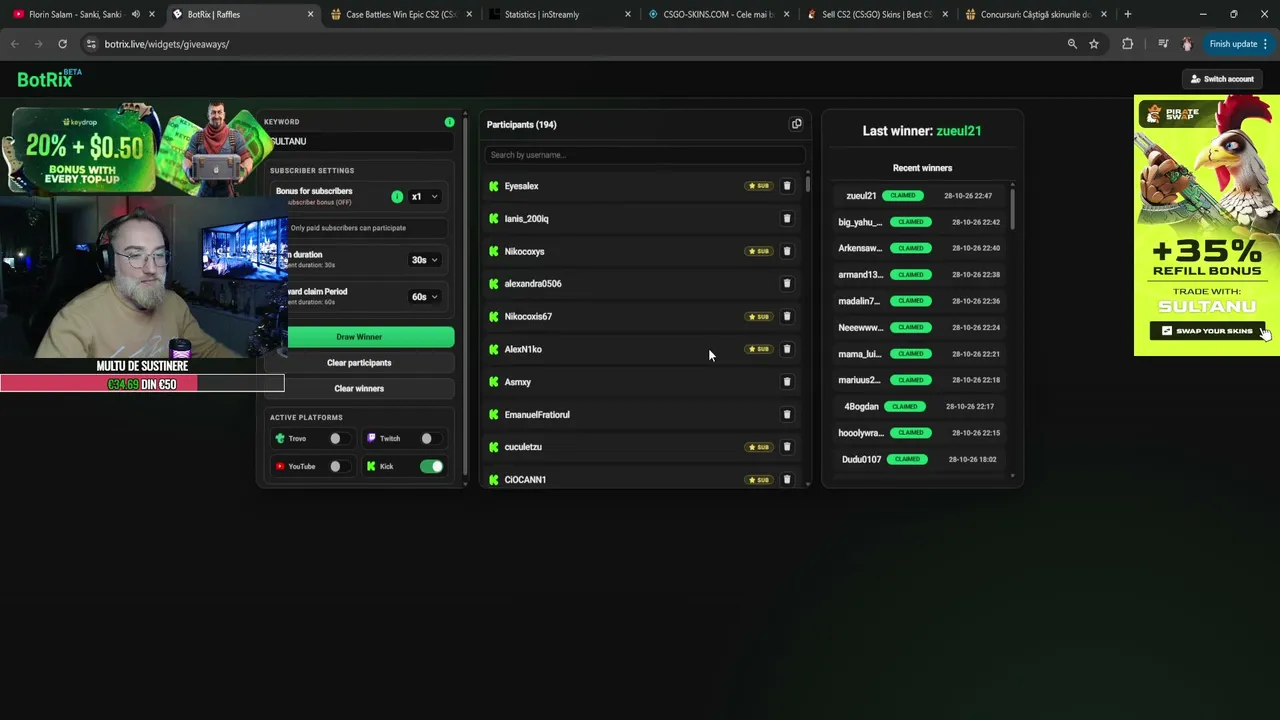Click the Draw Winner button
The width and height of the screenshot is (1280, 720).
[371, 337]
